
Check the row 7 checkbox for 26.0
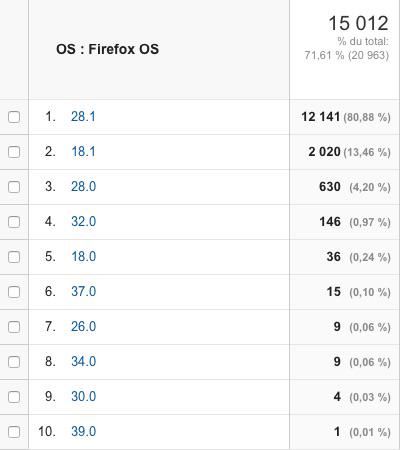tap(14, 327)
